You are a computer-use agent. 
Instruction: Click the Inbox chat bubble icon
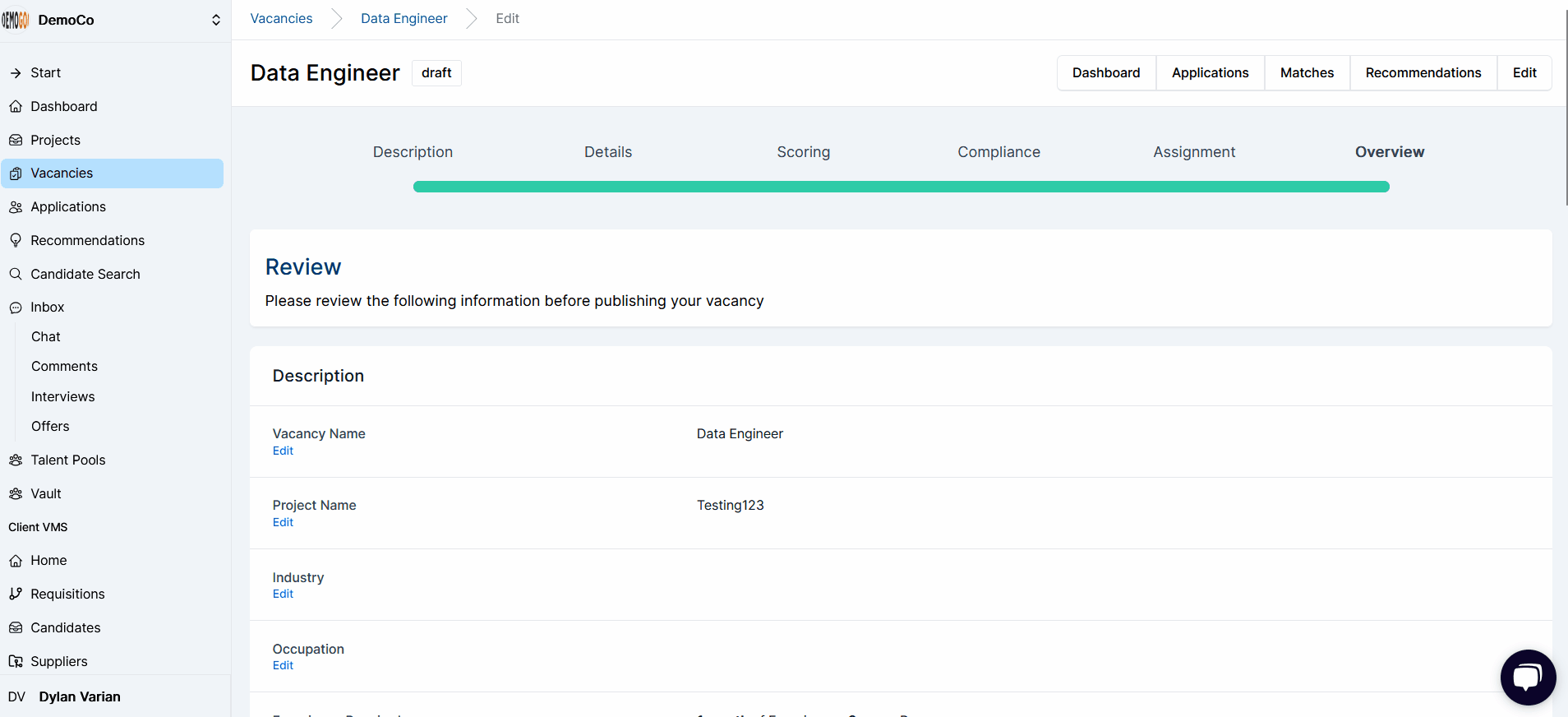point(16,308)
